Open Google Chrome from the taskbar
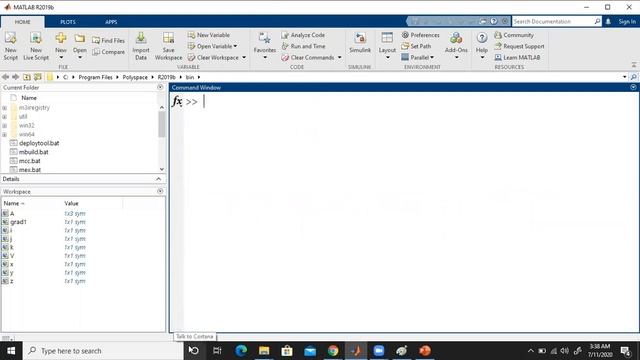This screenshot has height=360, width=640. tap(333, 351)
